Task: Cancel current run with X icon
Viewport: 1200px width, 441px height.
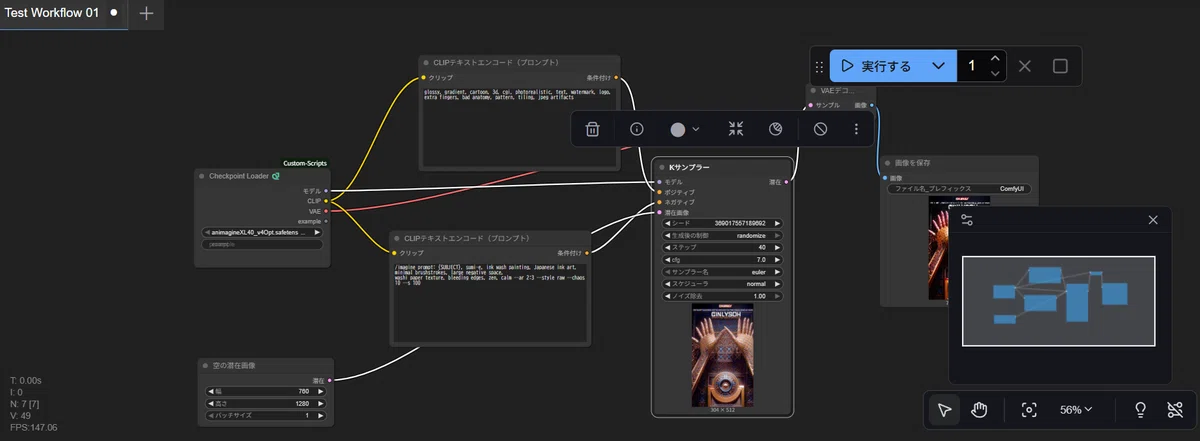Action: pyautogui.click(x=1025, y=66)
